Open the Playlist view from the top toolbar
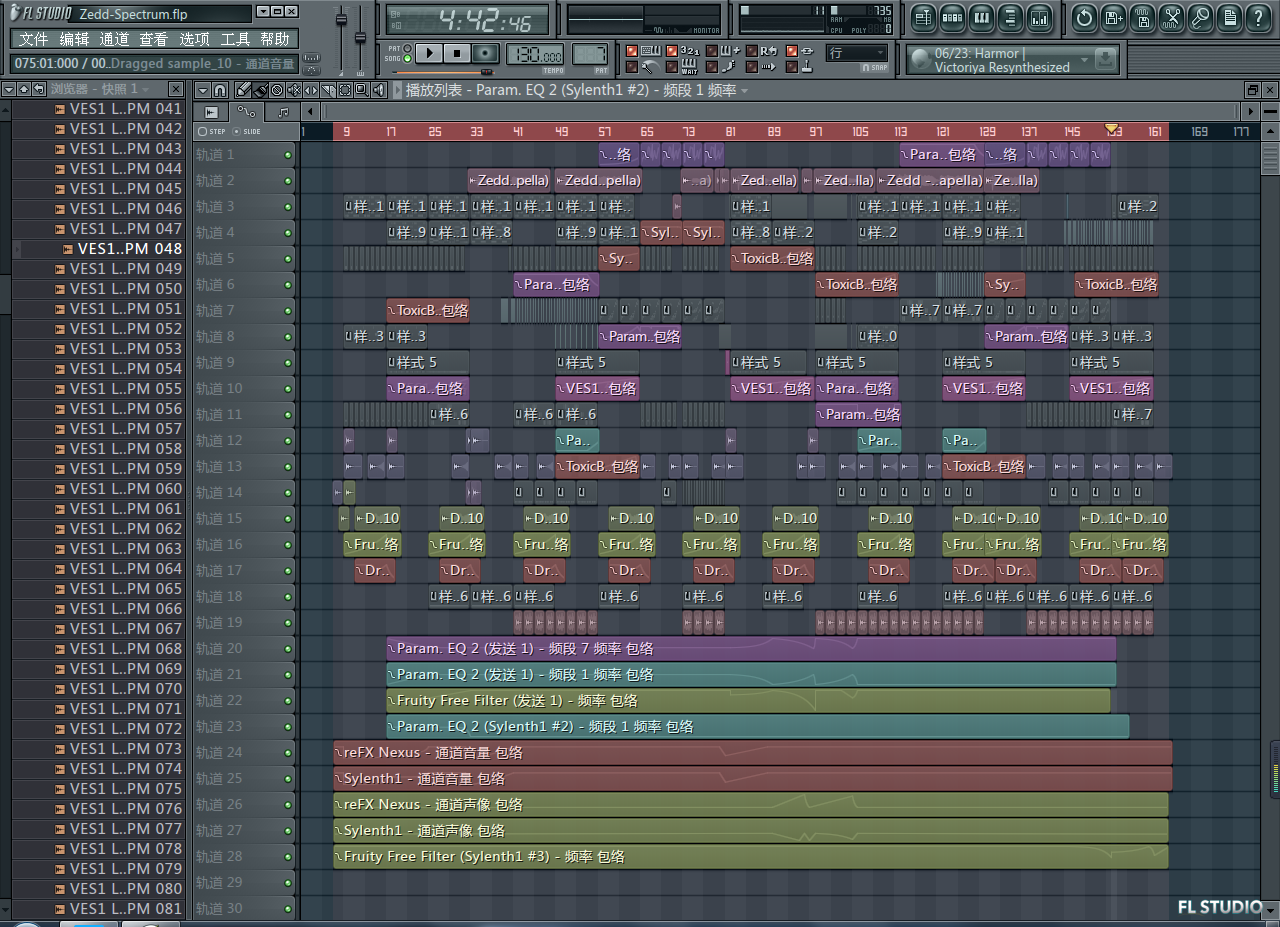 tap(923, 18)
